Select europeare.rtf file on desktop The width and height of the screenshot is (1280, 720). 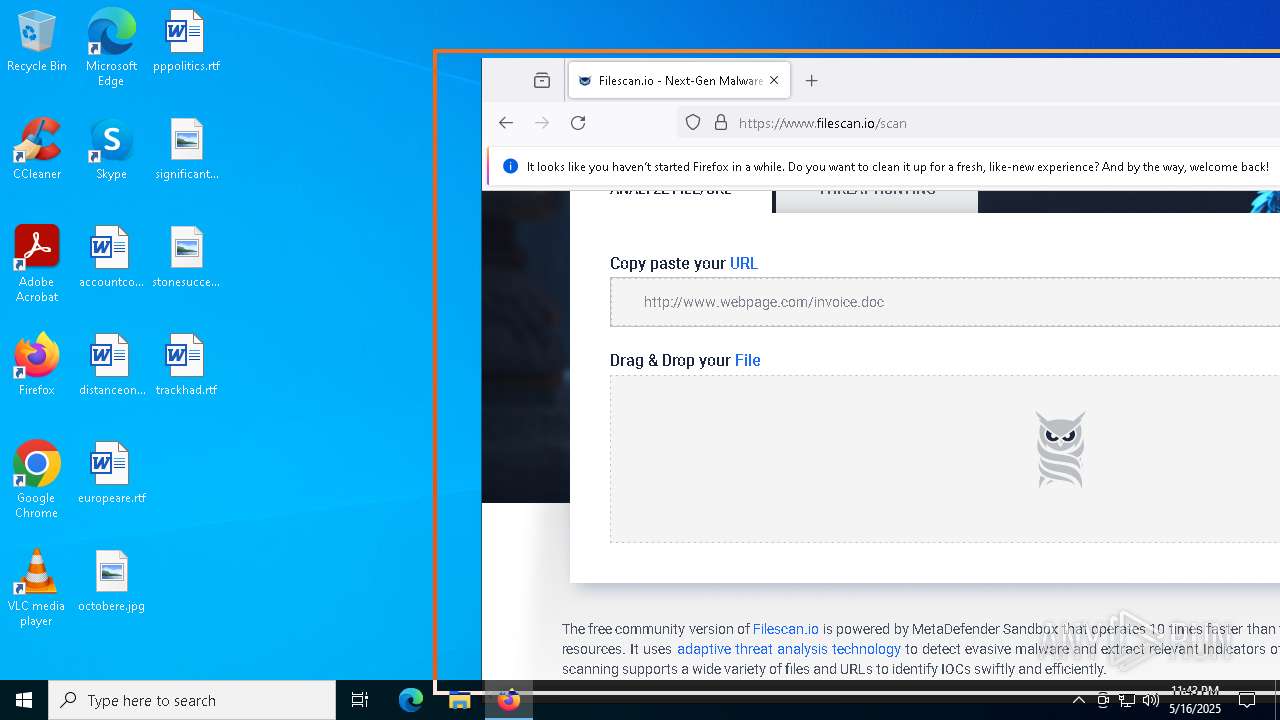pos(111,474)
